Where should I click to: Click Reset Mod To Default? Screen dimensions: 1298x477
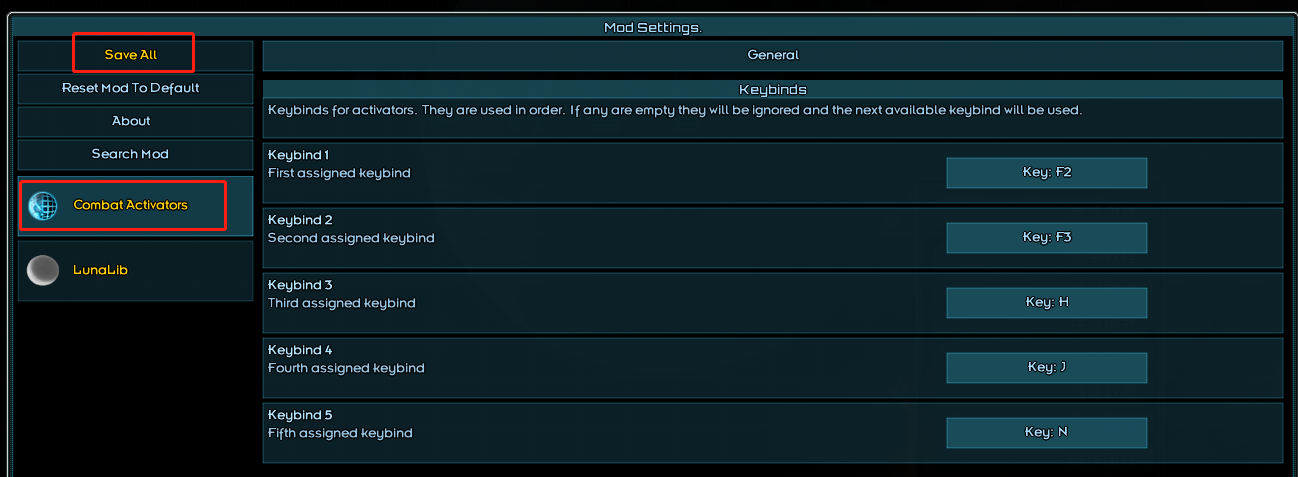pos(131,88)
